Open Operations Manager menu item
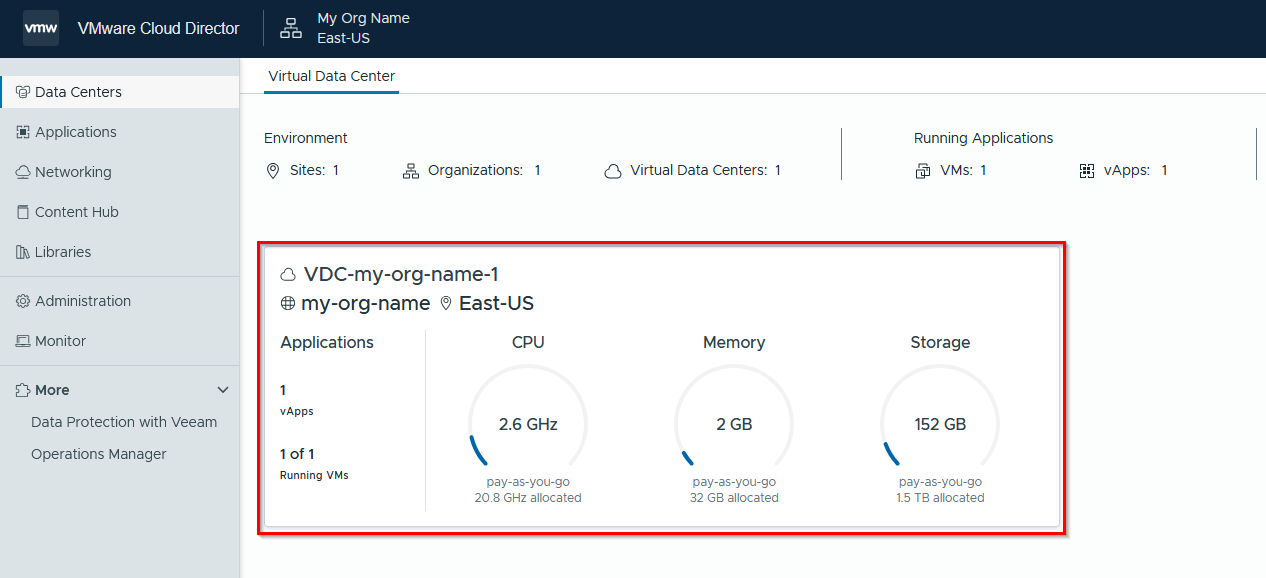1266x578 pixels. (99, 454)
